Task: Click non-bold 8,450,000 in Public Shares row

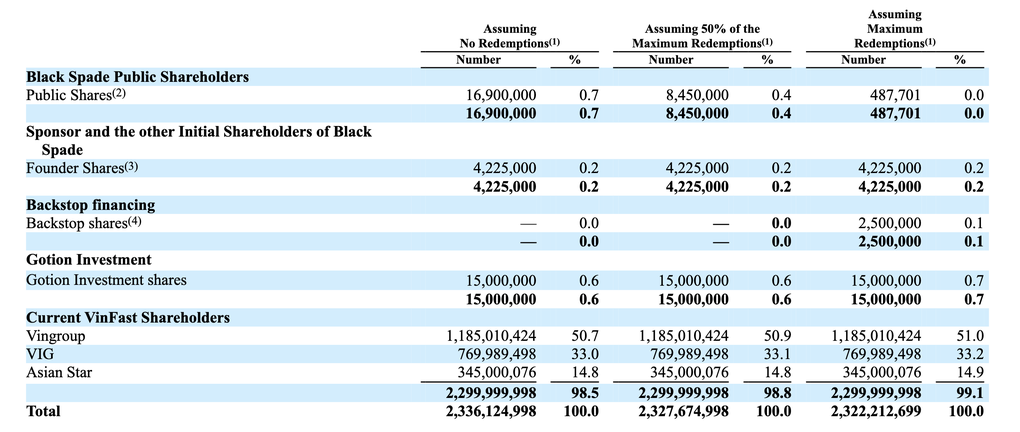Action: coord(697,96)
